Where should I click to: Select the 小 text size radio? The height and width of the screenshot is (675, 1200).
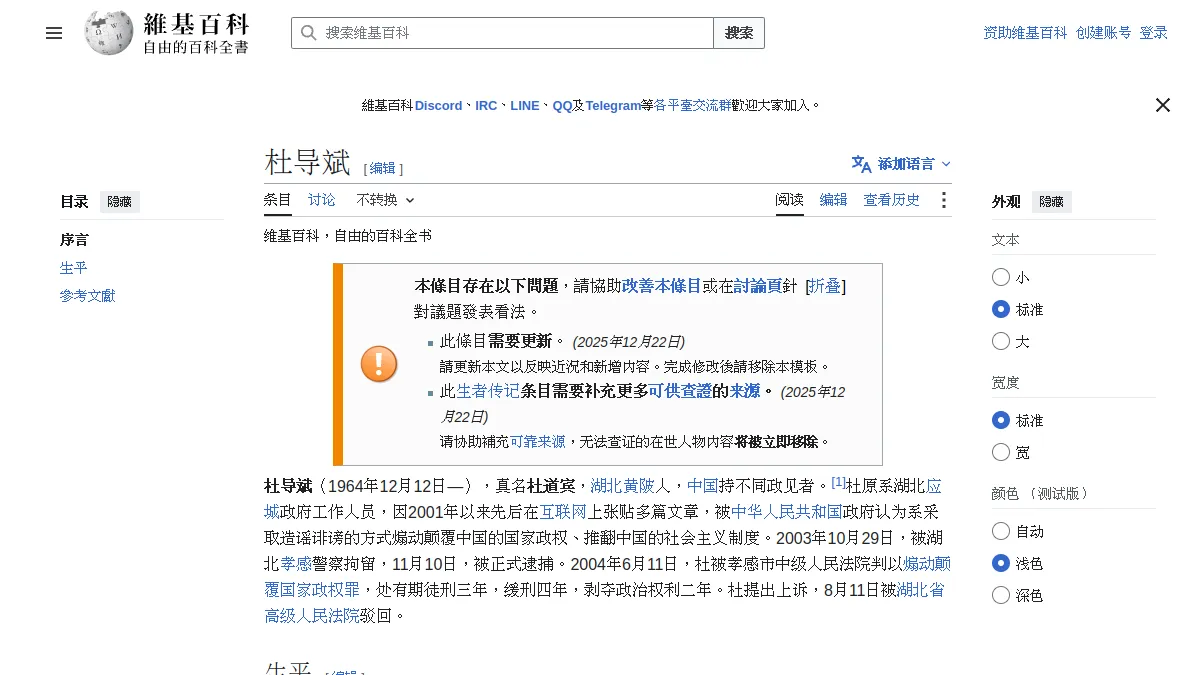1001,277
